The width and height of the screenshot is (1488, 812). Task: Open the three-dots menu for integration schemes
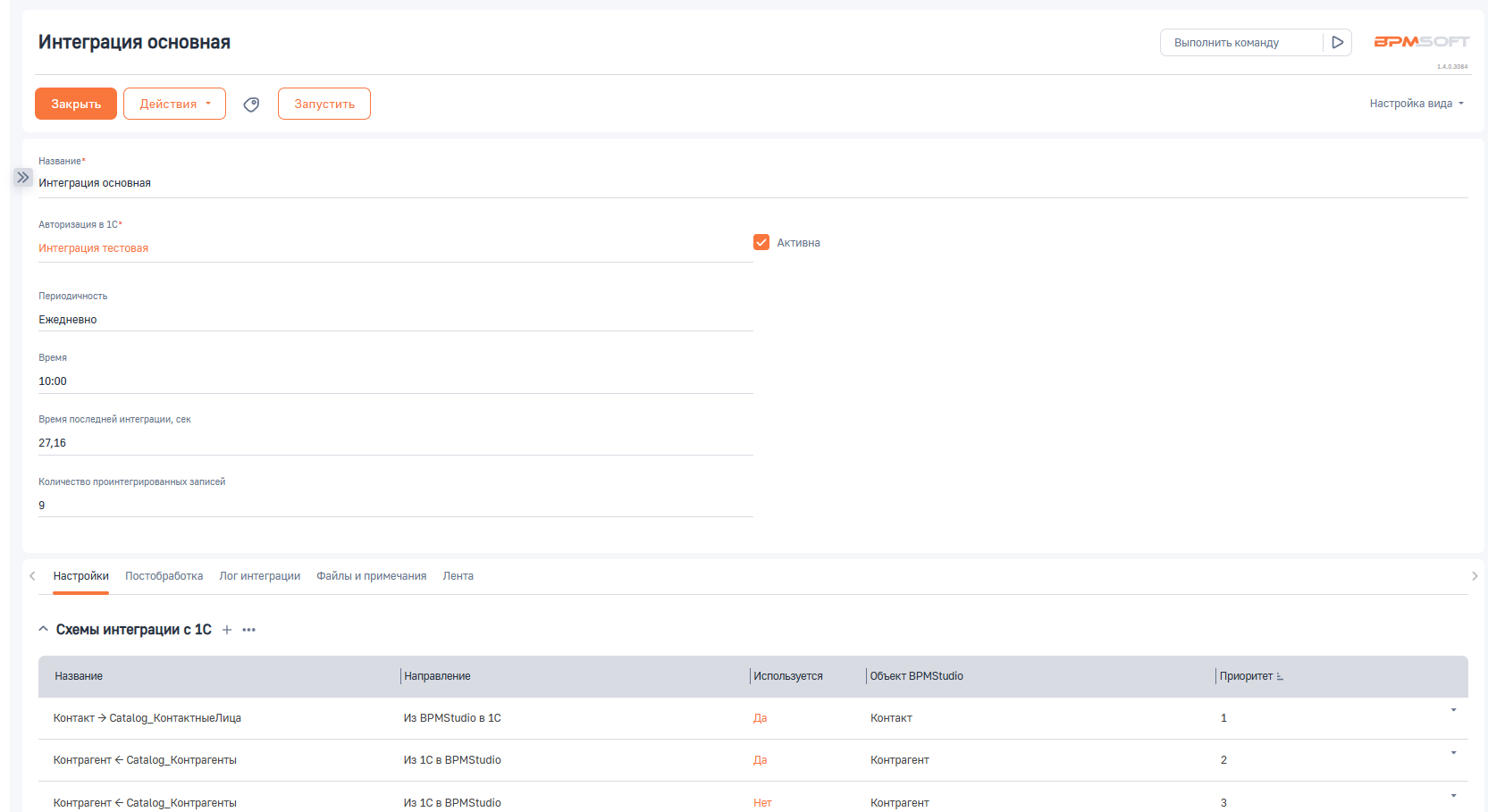tap(249, 631)
